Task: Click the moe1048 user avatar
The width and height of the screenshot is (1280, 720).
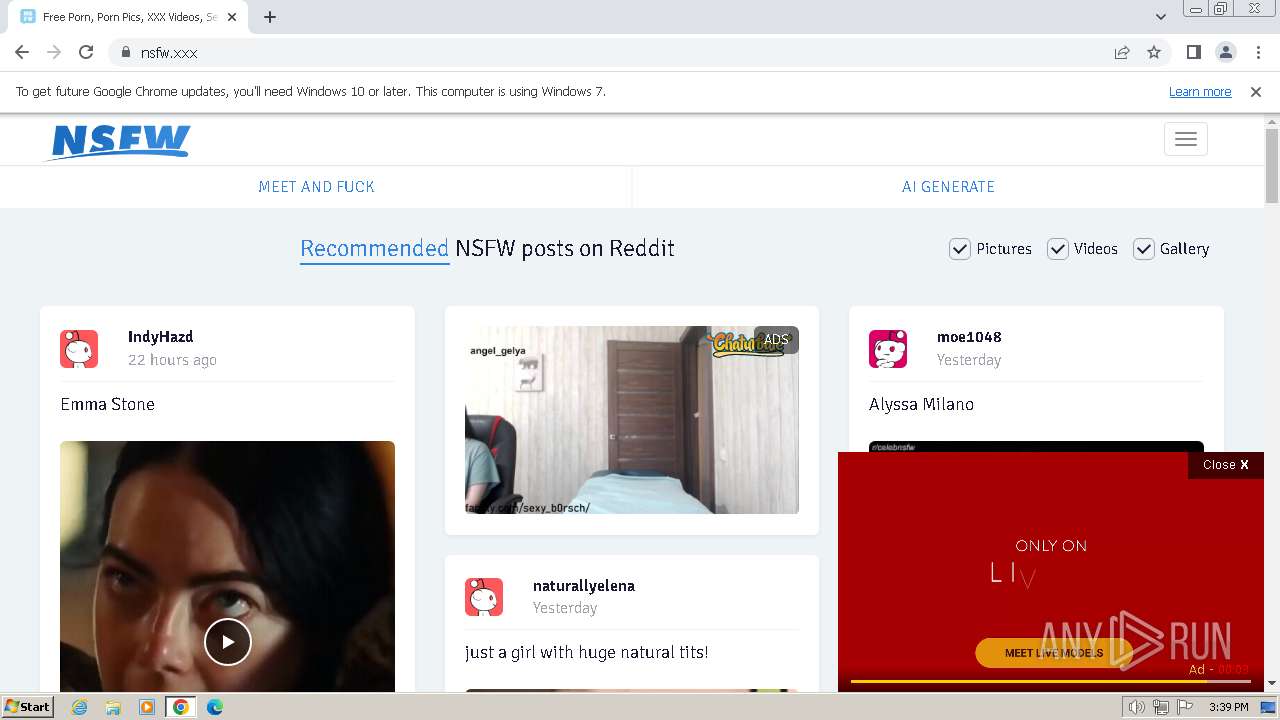Action: point(888,349)
